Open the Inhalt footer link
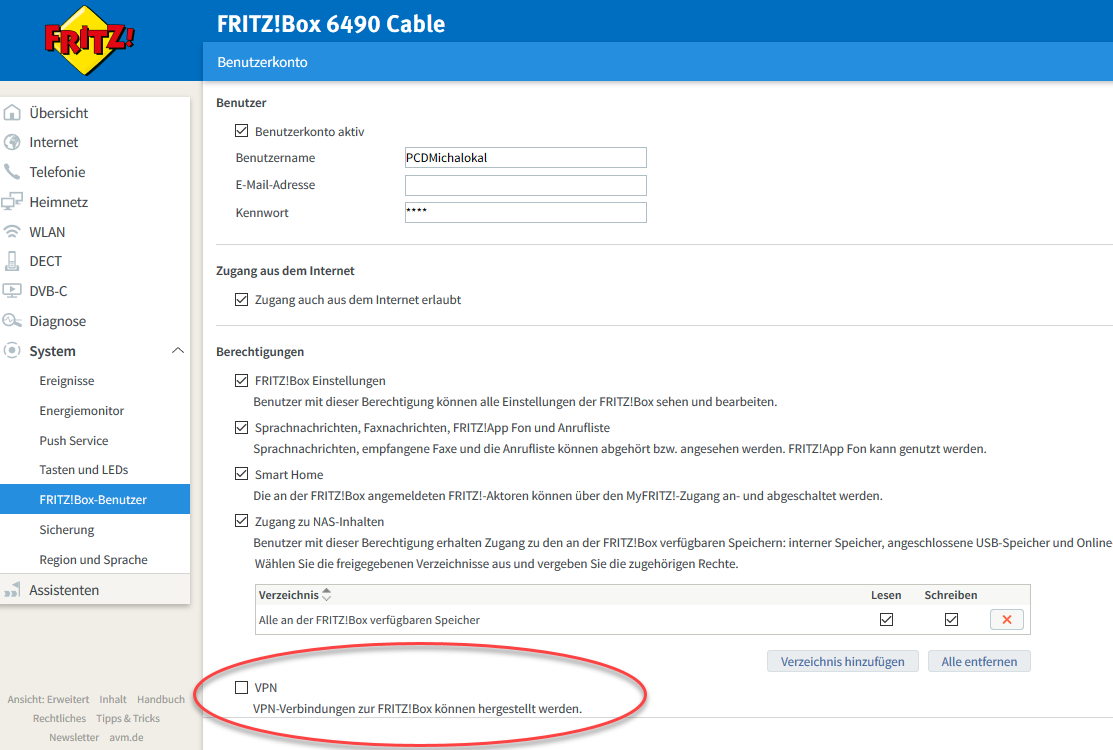 pos(113,699)
